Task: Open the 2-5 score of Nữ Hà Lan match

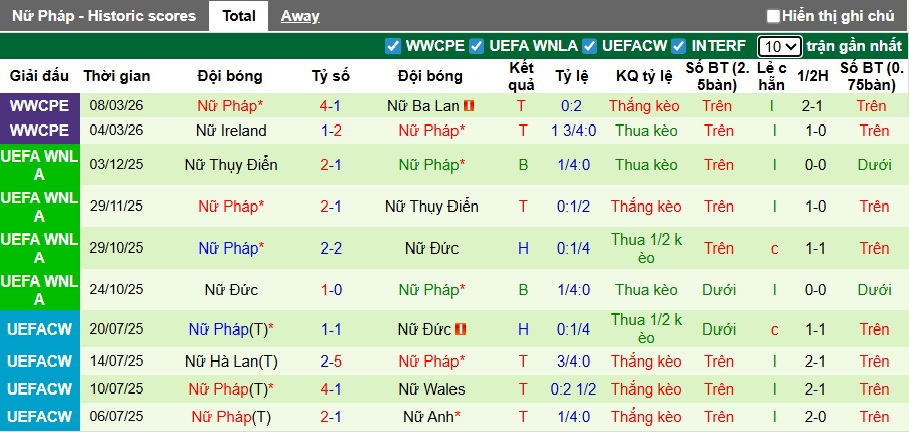Action: (335, 361)
